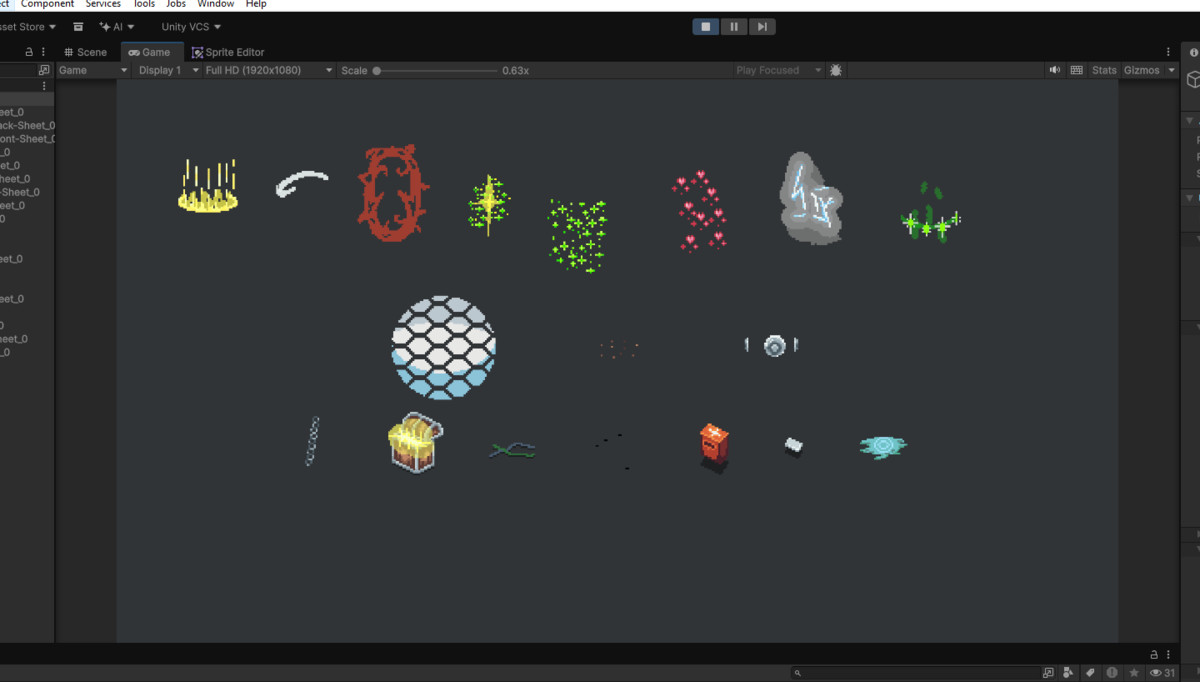Click the red thorn ring sprite in the Game view

click(392, 194)
